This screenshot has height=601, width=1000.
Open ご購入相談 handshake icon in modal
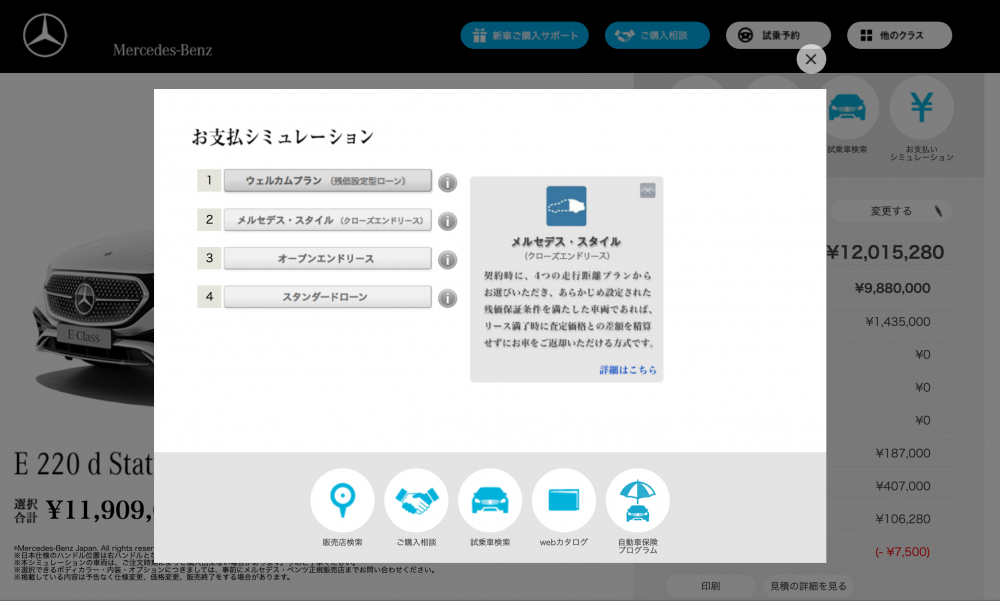click(416, 501)
